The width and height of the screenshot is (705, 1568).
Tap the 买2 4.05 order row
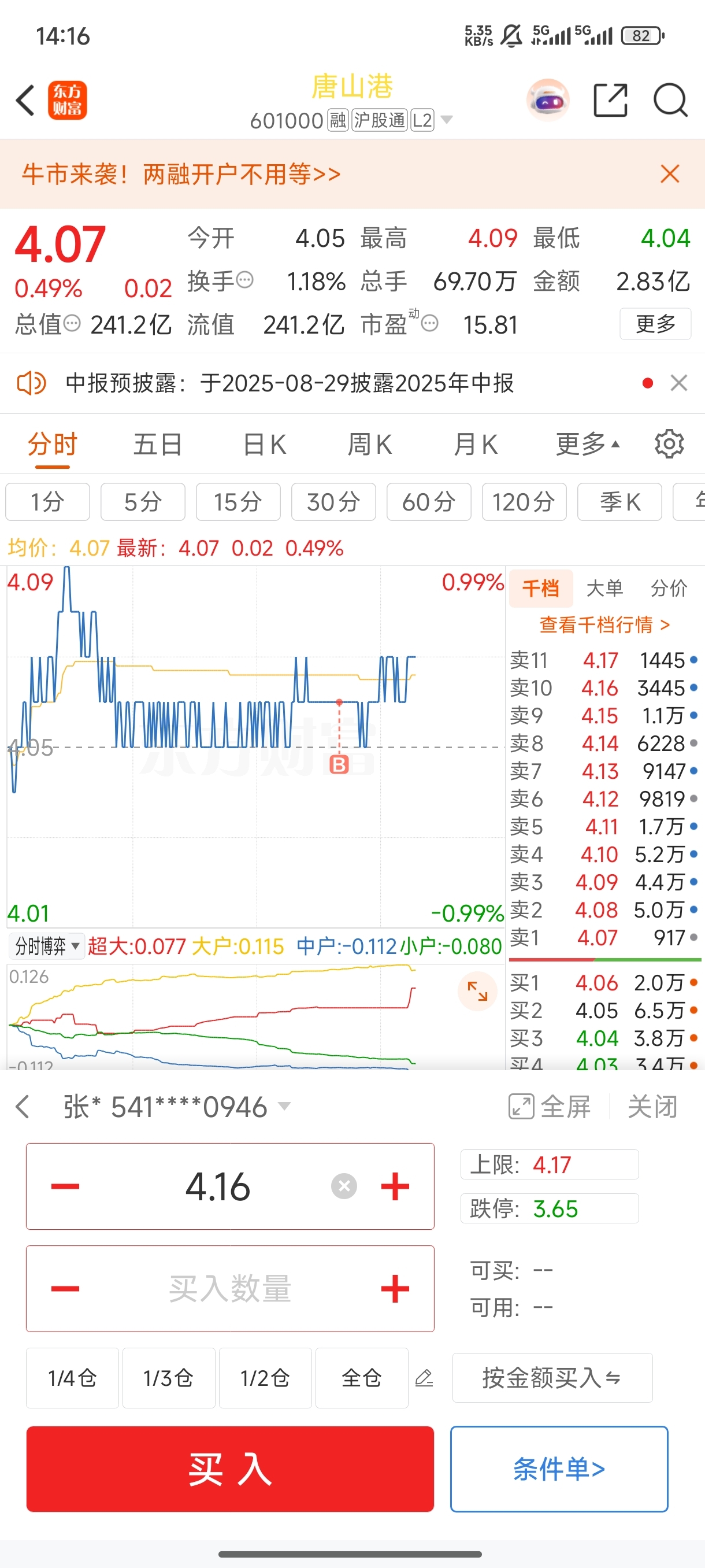604,1011
